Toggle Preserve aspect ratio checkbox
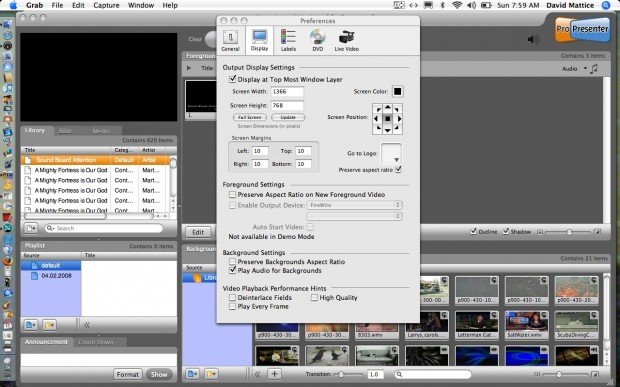This screenshot has width=620, height=387. pyautogui.click(x=398, y=170)
